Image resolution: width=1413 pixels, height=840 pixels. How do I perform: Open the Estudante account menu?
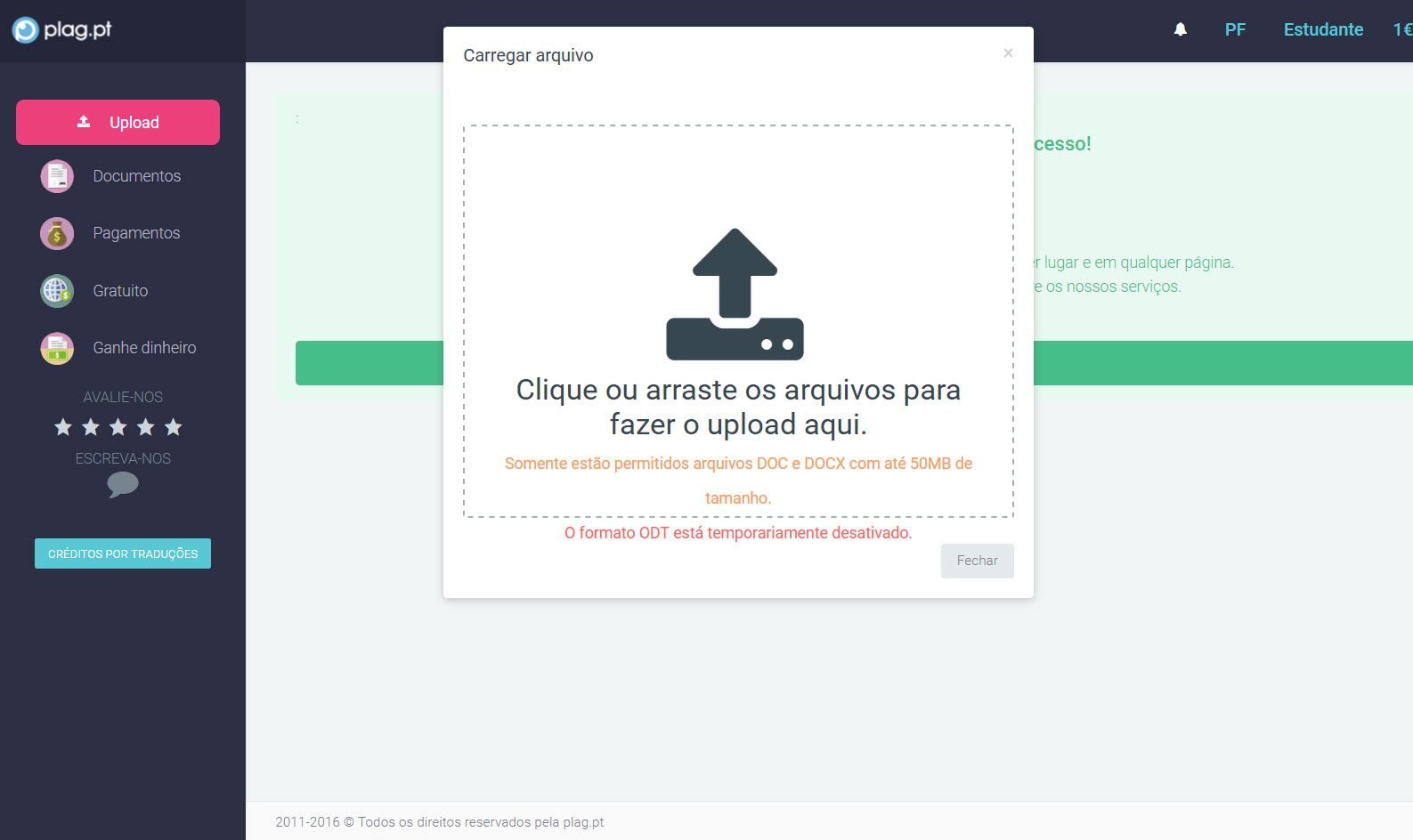pyautogui.click(x=1323, y=29)
